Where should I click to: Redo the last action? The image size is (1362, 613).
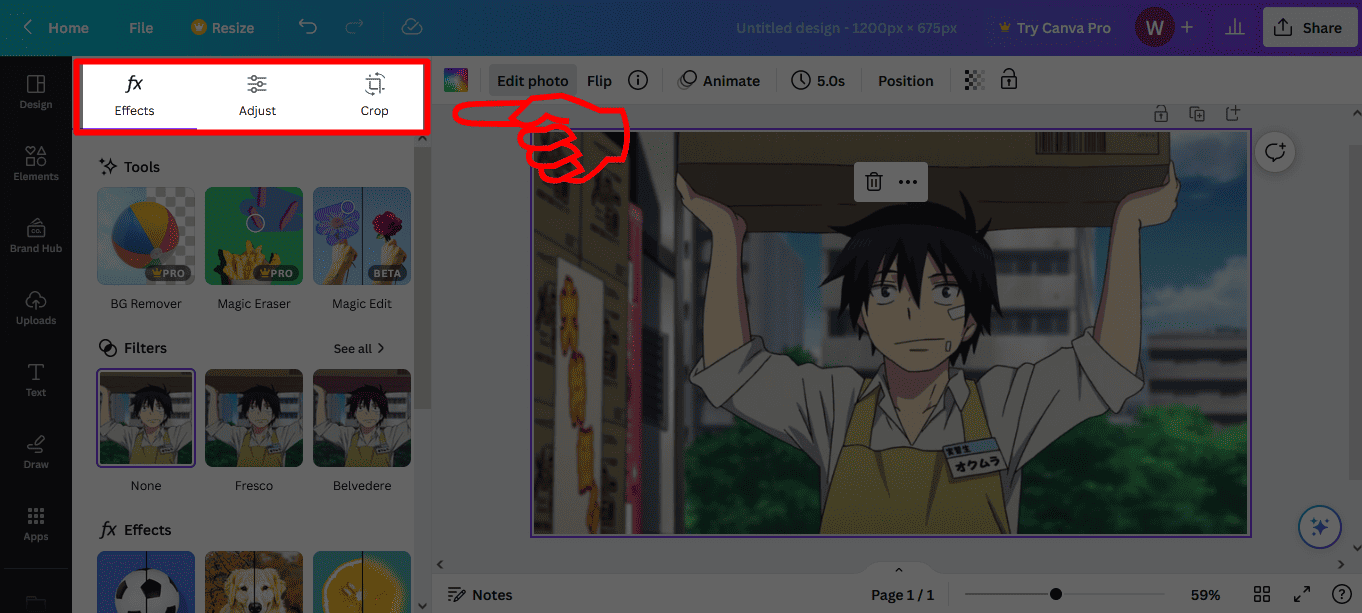pyautogui.click(x=354, y=28)
